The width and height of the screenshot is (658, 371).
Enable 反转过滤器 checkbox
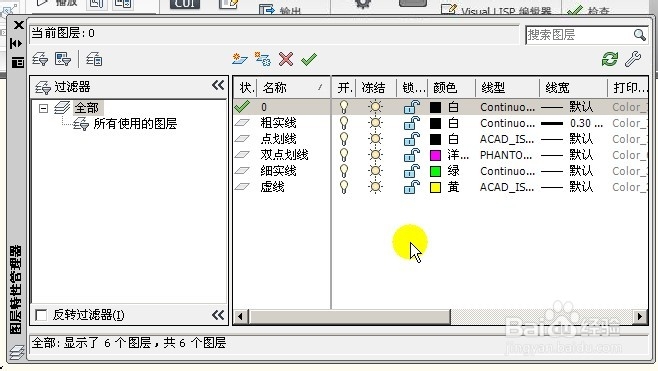(x=41, y=315)
